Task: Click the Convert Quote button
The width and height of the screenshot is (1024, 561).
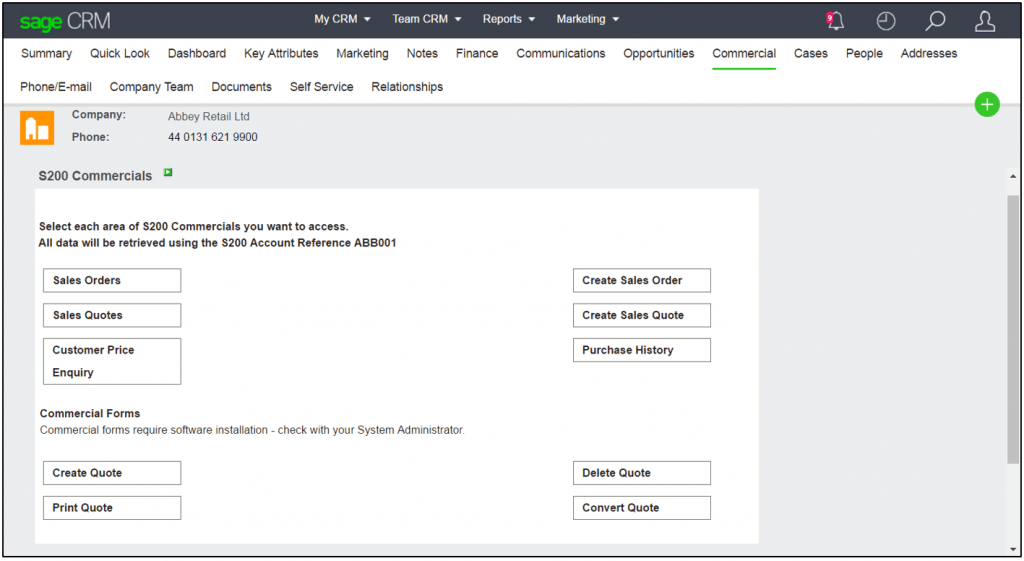Action: [x=641, y=507]
